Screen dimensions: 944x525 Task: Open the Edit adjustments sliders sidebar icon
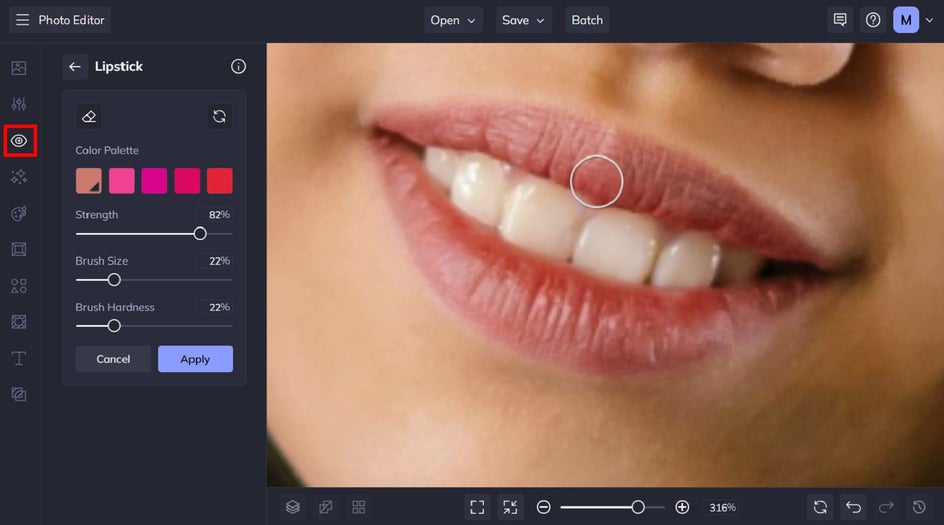(x=19, y=104)
